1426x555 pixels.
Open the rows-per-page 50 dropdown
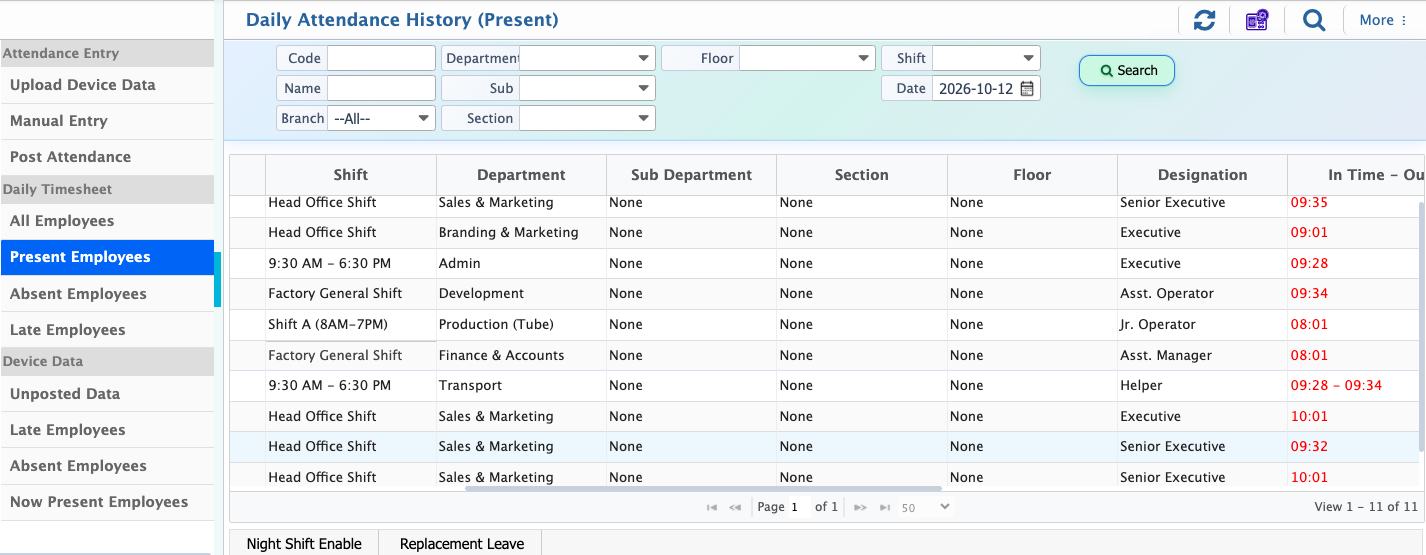click(925, 508)
